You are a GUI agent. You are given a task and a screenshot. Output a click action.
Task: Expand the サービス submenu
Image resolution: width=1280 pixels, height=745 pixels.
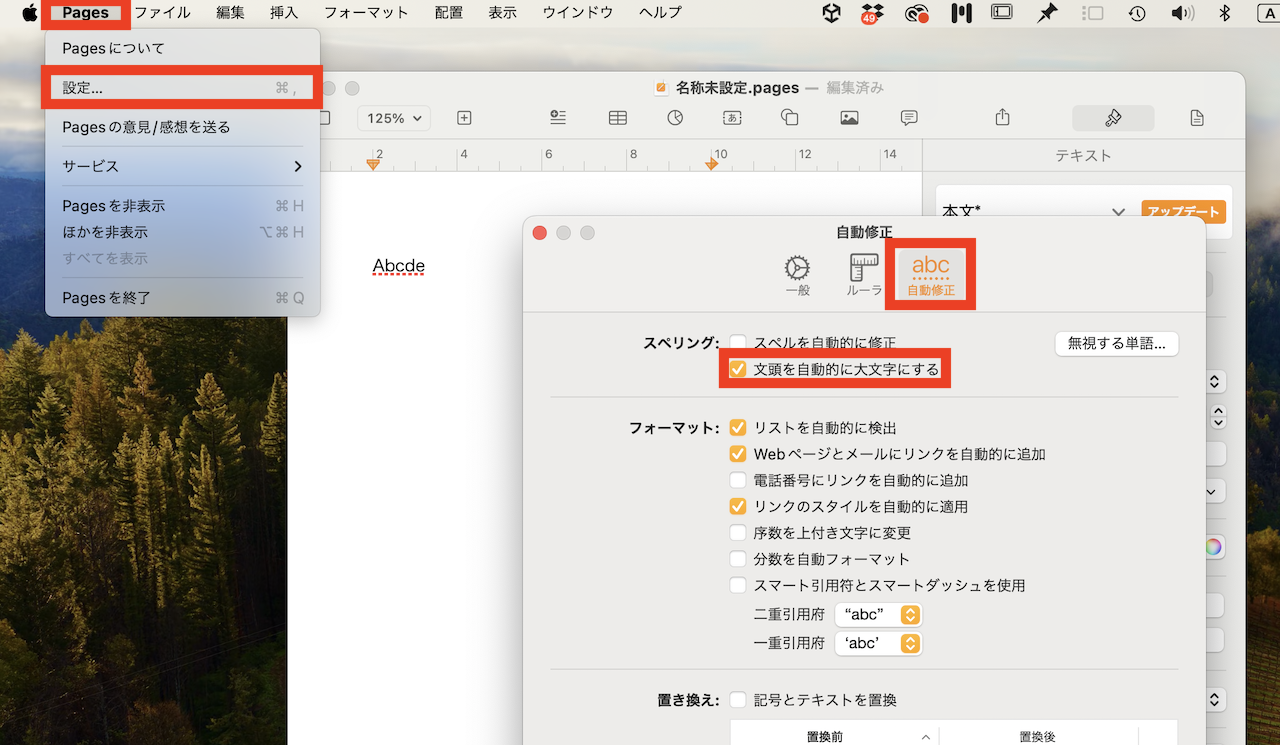(182, 166)
